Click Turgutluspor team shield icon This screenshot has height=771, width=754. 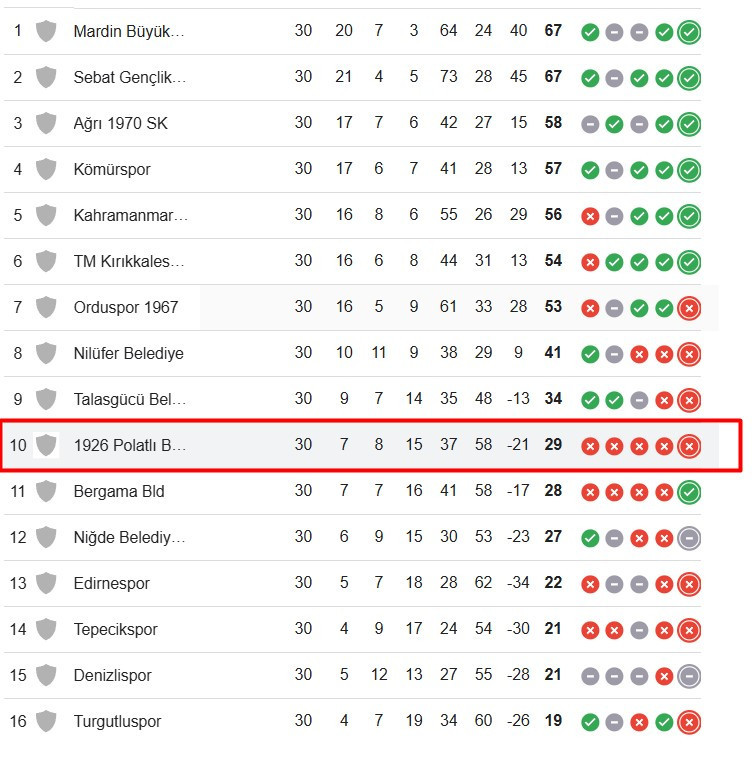[x=46, y=721]
